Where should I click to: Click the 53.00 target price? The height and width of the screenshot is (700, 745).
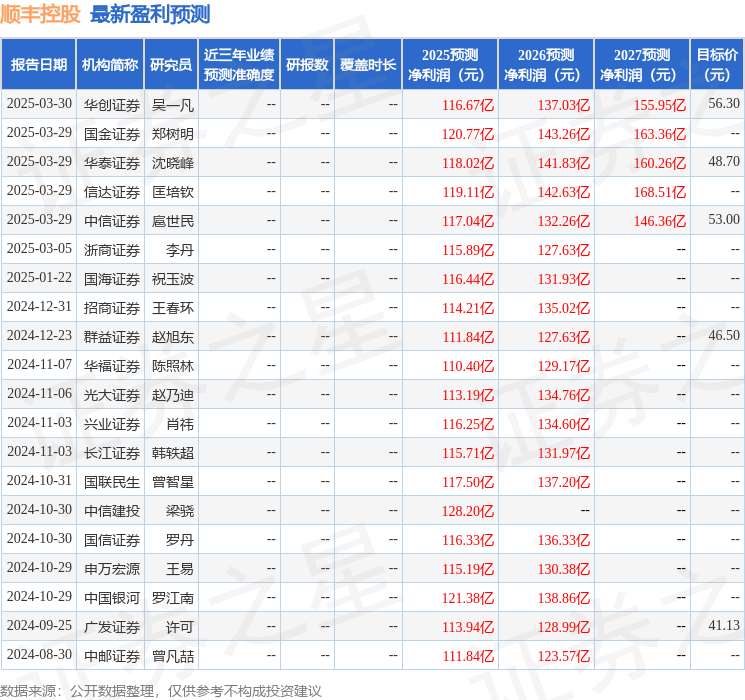724,219
